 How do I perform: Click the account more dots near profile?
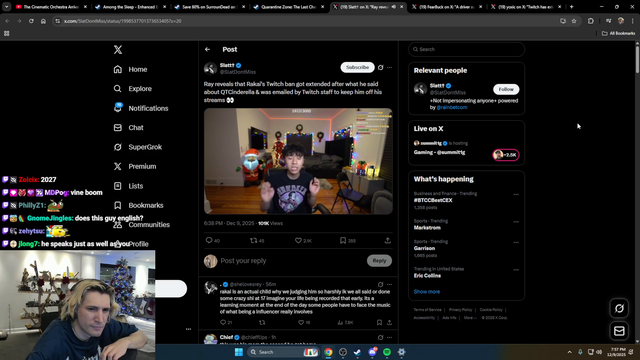click(188, 329)
